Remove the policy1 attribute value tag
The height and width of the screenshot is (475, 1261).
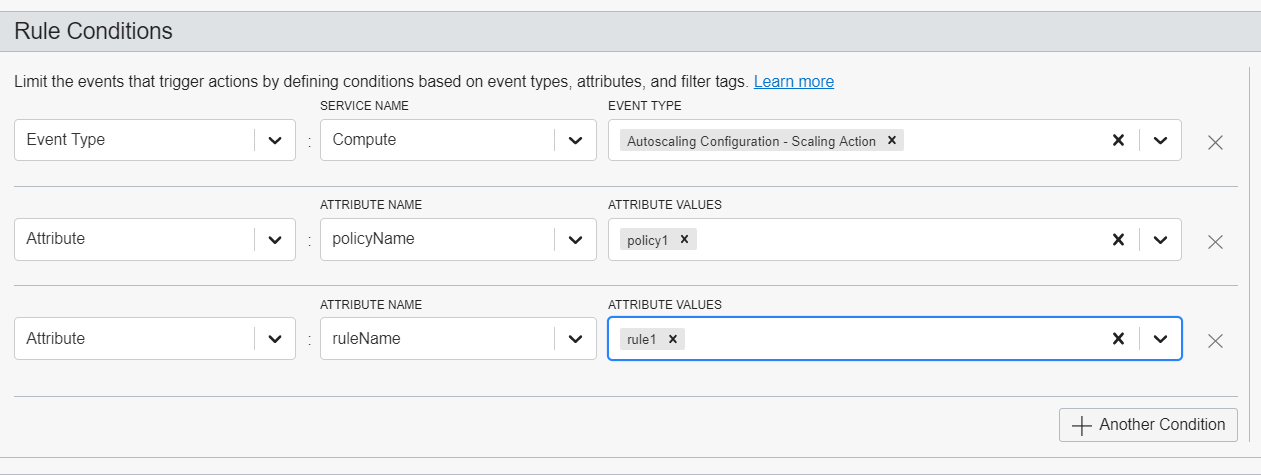click(684, 240)
